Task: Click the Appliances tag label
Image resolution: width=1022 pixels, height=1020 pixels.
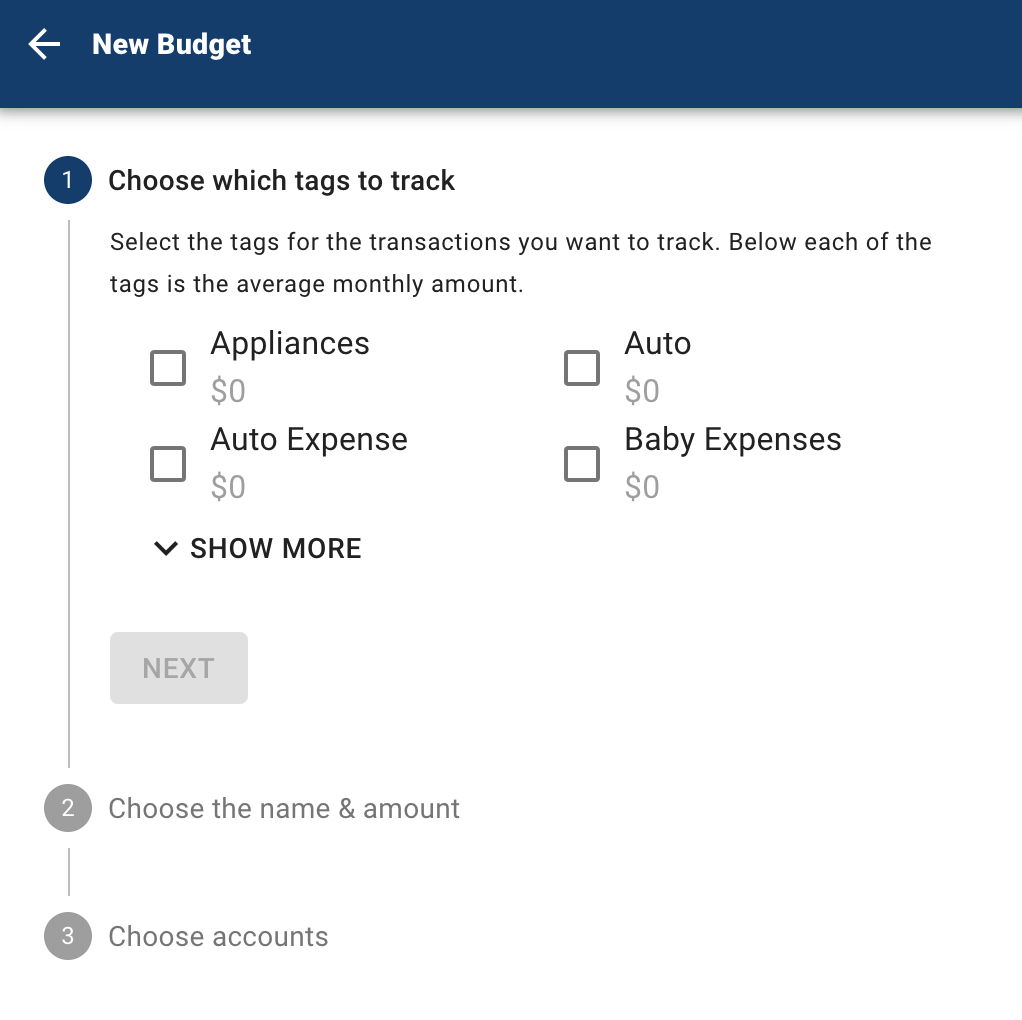Action: [x=290, y=344]
